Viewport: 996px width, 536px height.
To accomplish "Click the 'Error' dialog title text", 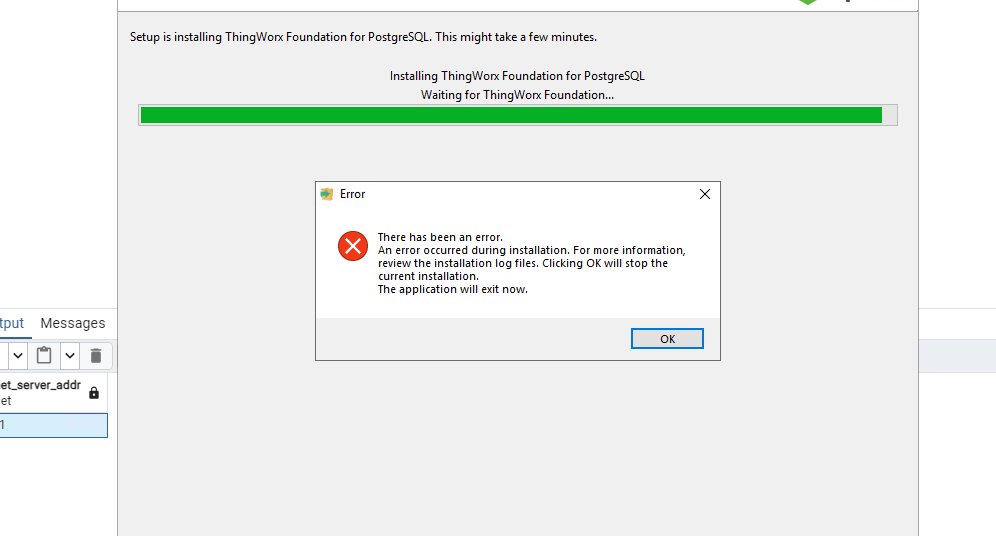I will (x=353, y=194).
